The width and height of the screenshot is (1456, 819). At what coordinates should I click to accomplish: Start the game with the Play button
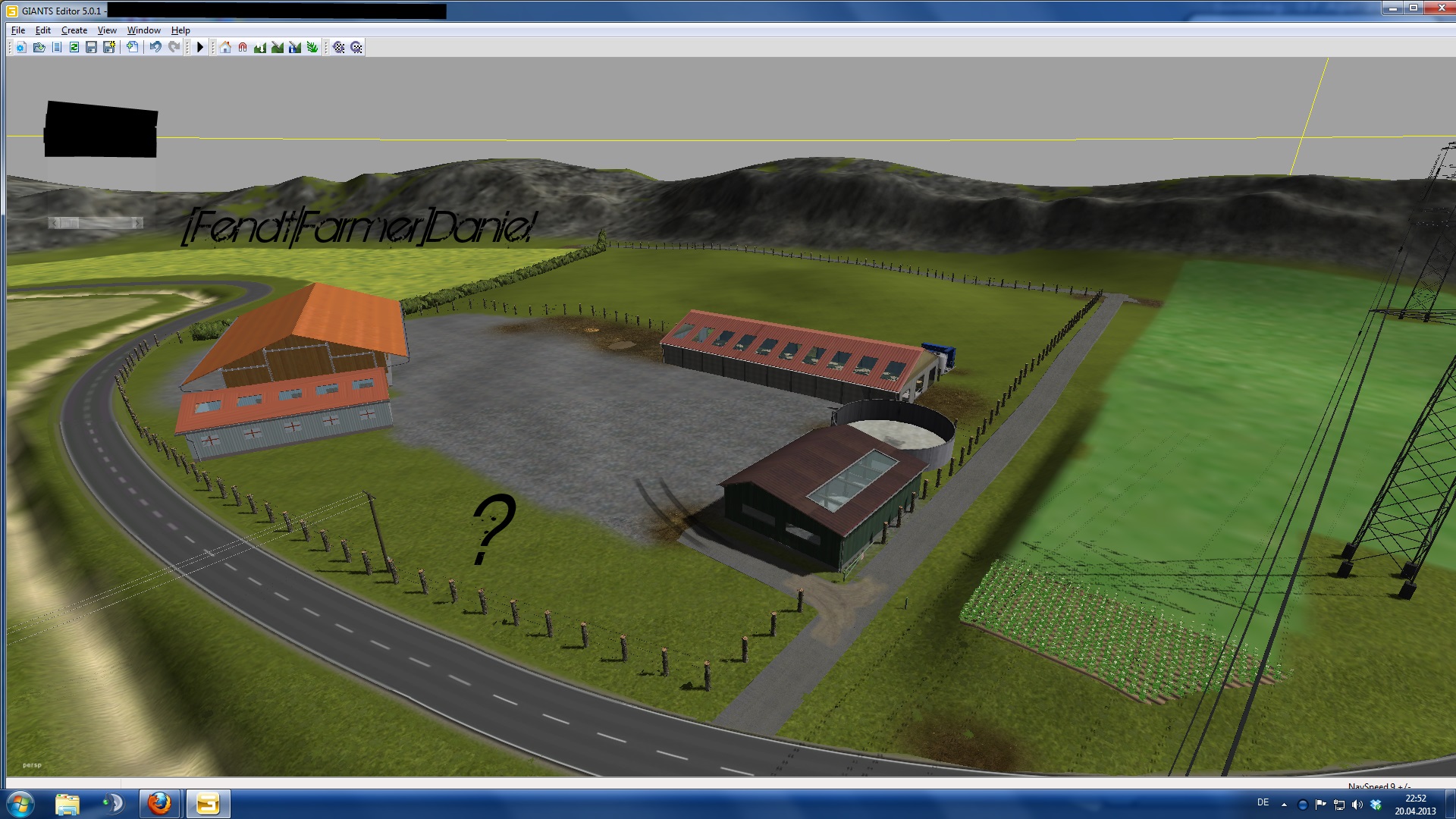200,48
